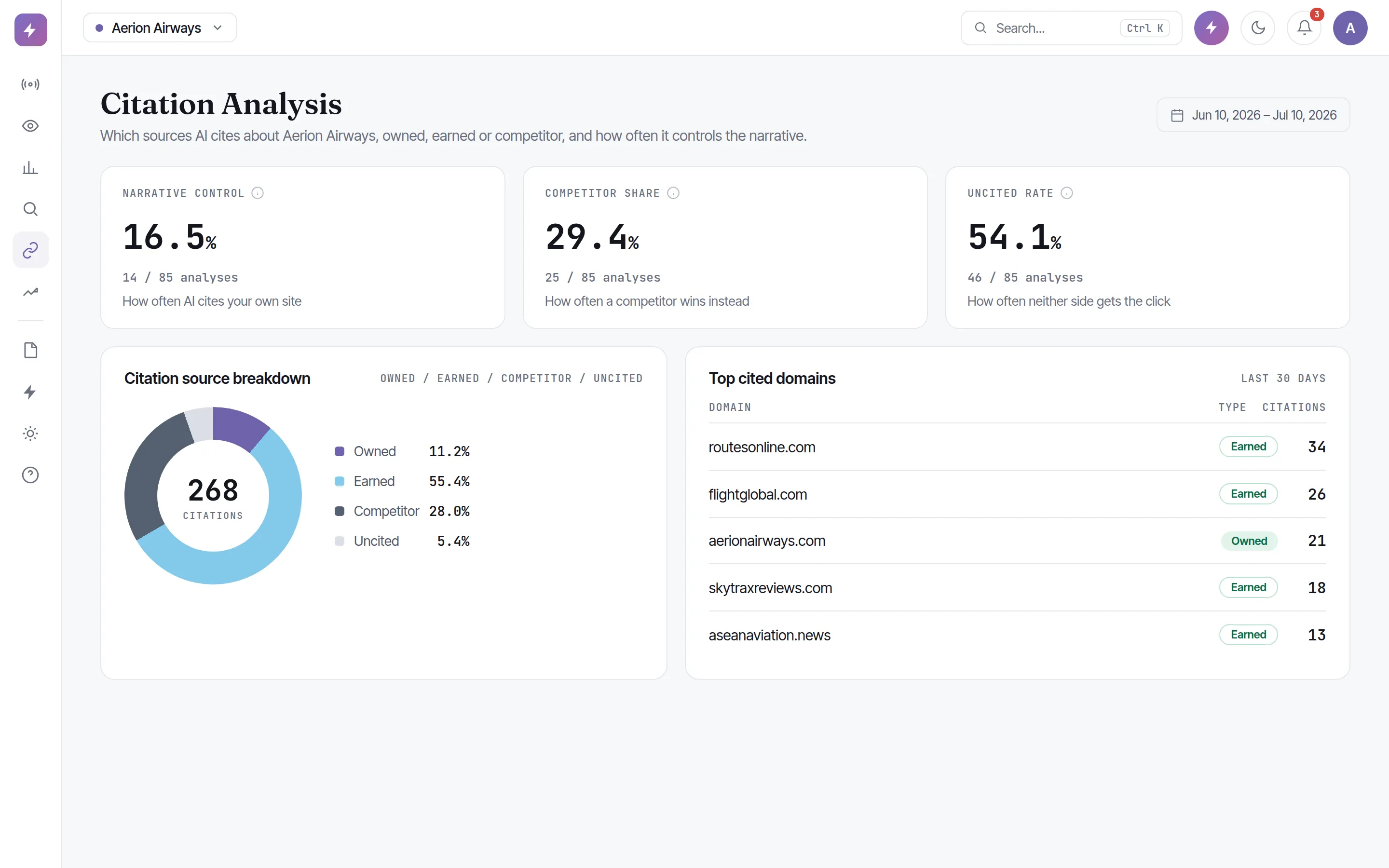This screenshot has height=868, width=1389.
Task: Click the 11.2% Owned percentage
Action: [x=449, y=451]
